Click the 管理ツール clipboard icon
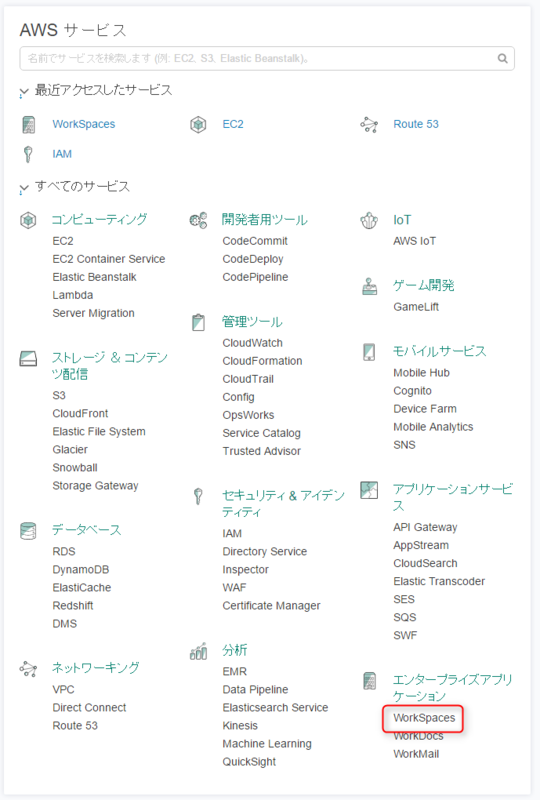The height and width of the screenshot is (800, 540). click(x=198, y=322)
